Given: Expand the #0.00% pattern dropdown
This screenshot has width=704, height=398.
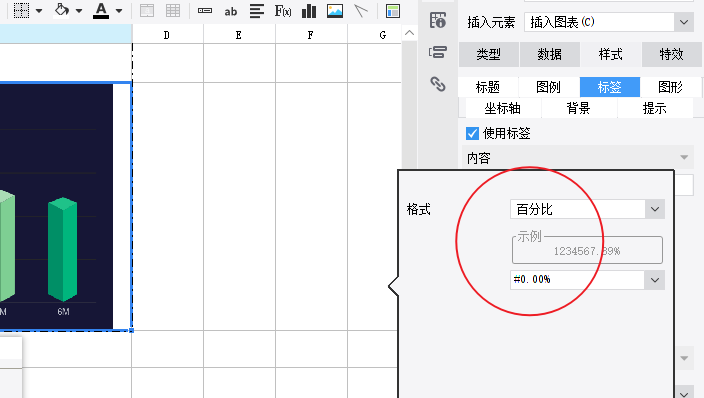Looking at the screenshot, I should tap(655, 280).
